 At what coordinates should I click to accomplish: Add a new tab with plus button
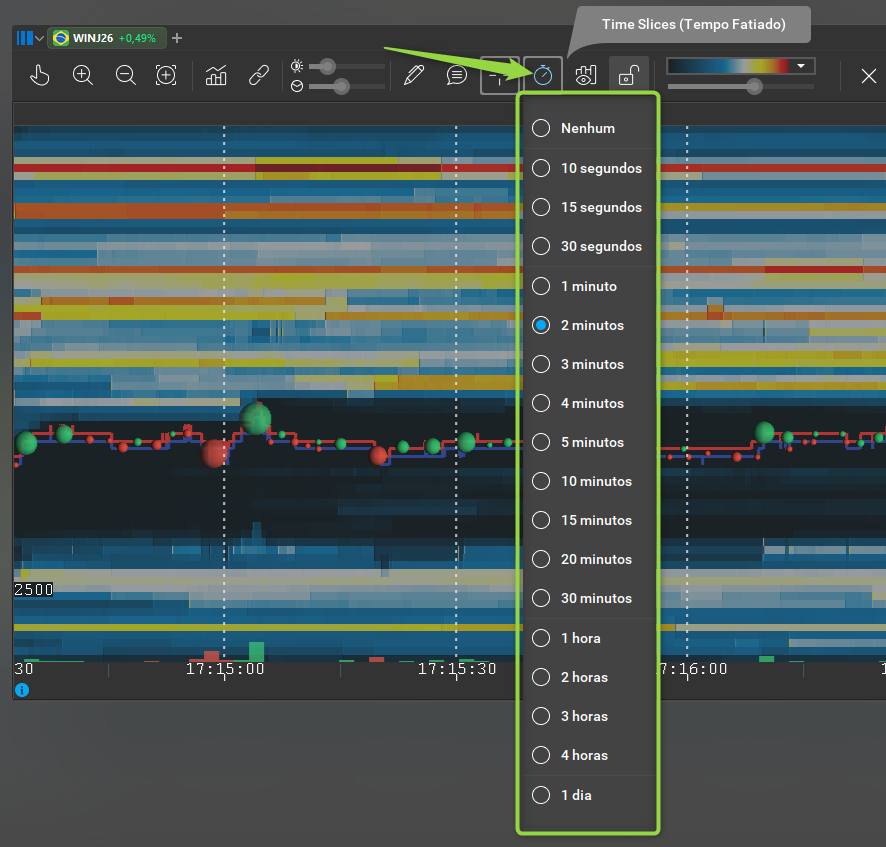[177, 38]
